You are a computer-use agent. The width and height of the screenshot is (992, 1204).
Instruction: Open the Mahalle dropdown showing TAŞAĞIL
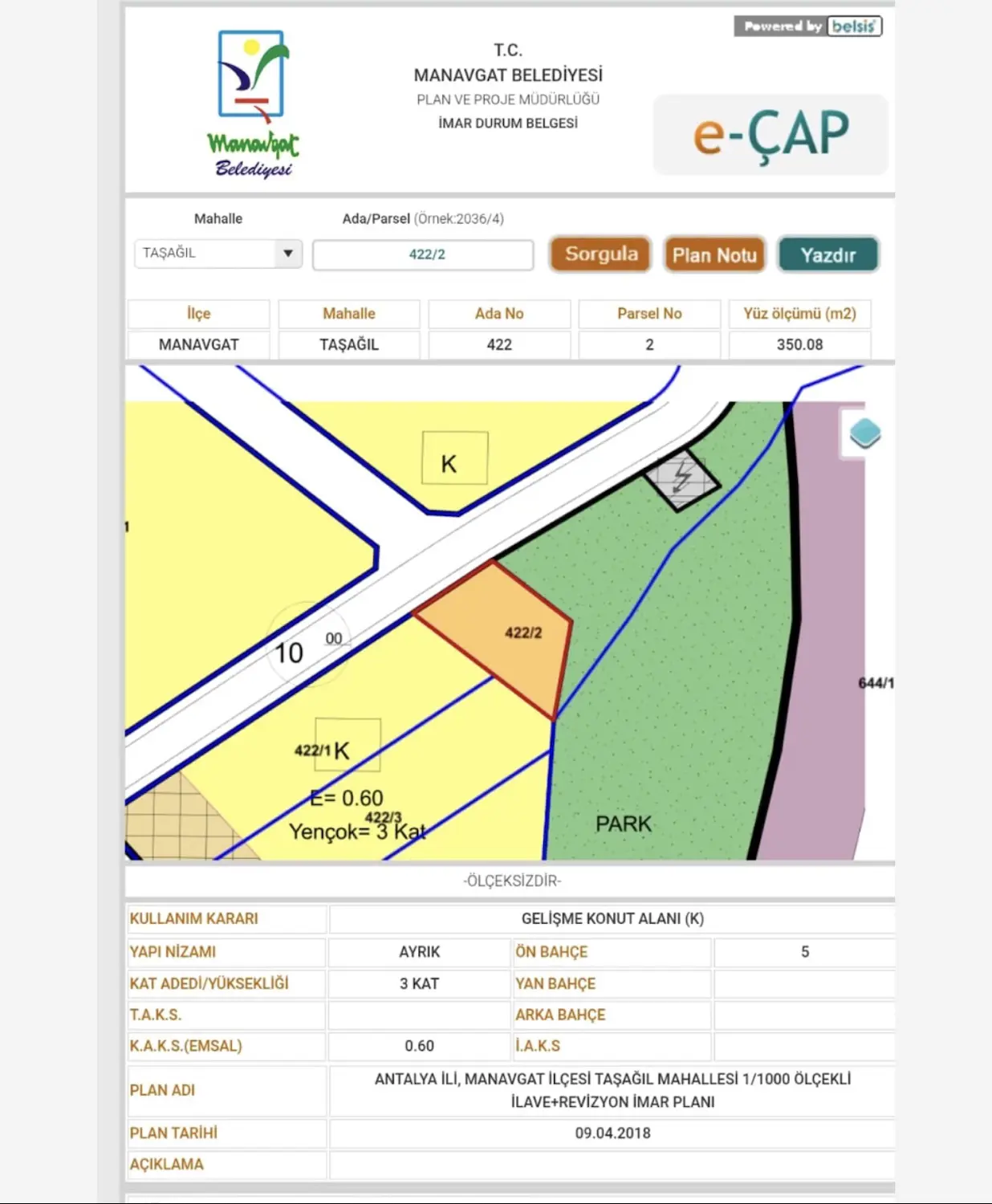click(218, 254)
